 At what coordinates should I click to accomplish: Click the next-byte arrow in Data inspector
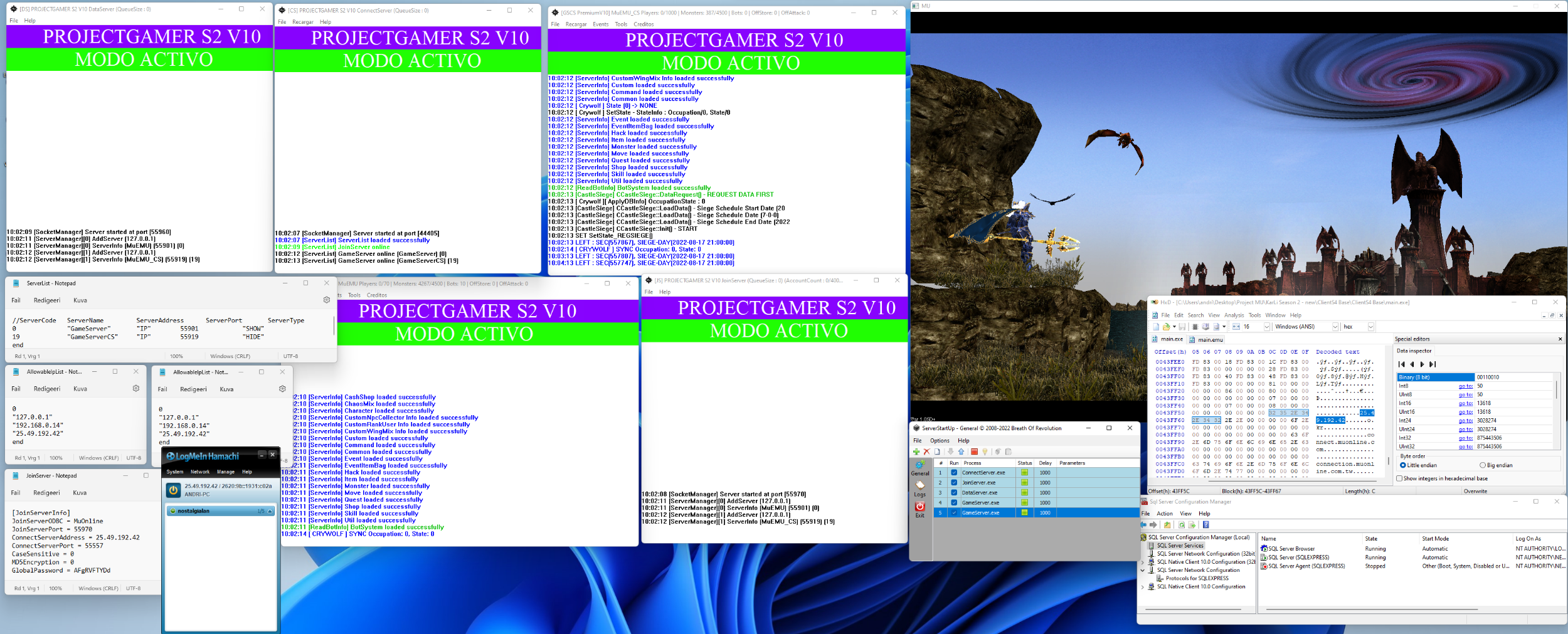click(1422, 364)
